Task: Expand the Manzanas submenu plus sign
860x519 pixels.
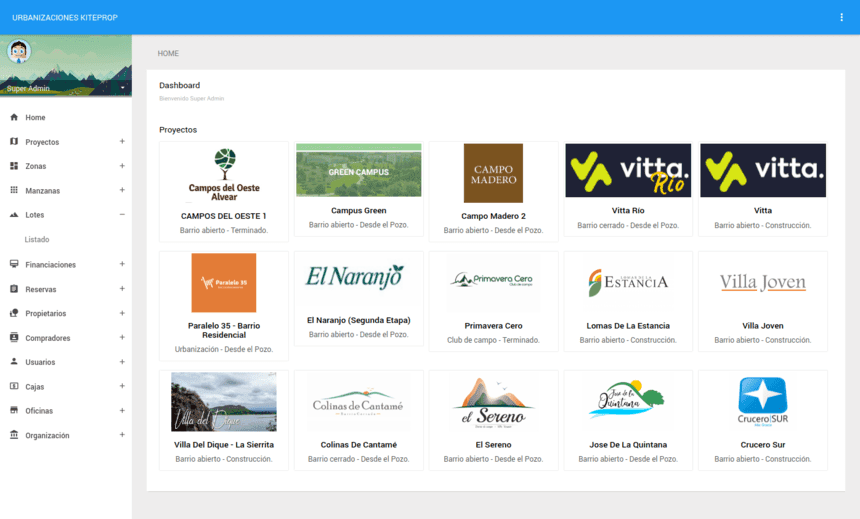Action: pos(122,190)
